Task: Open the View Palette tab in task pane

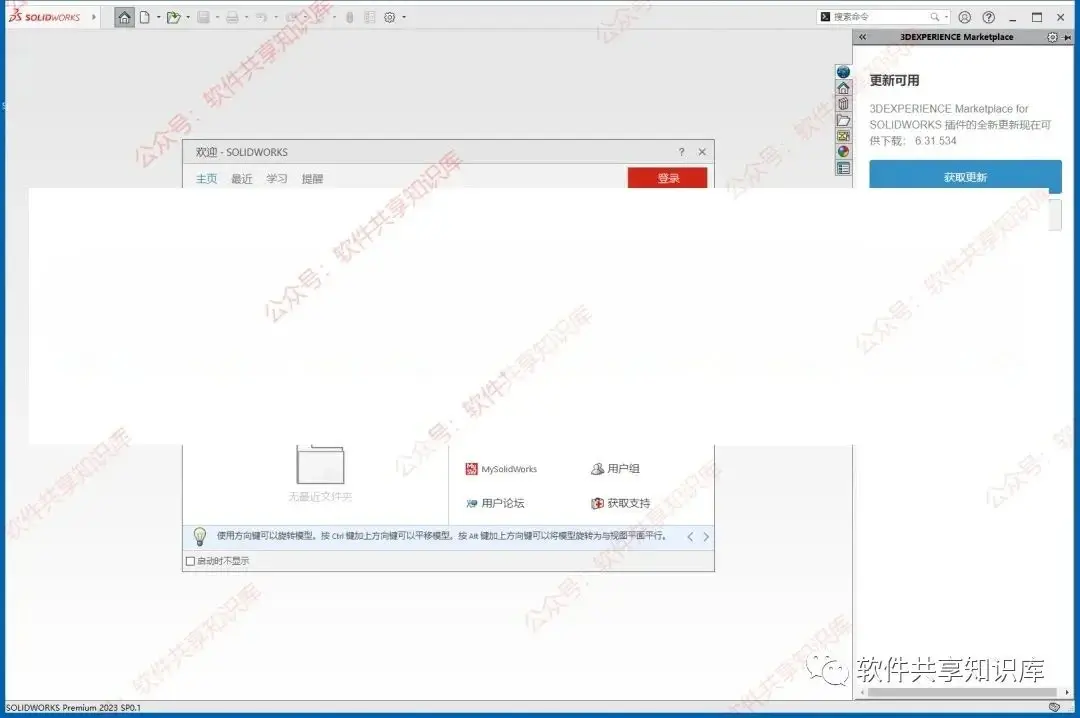Action: click(843, 136)
